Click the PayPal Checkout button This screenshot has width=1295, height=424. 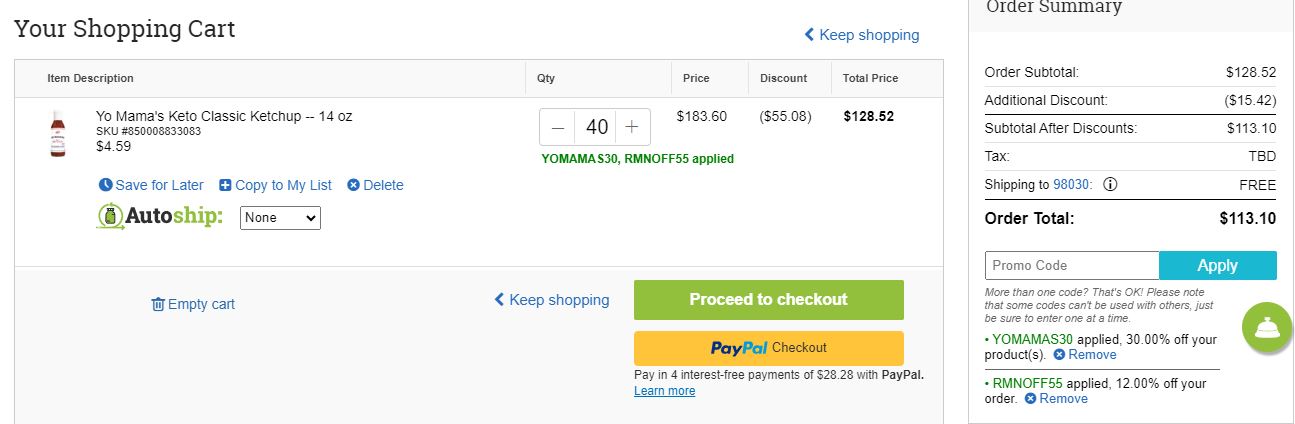point(768,348)
